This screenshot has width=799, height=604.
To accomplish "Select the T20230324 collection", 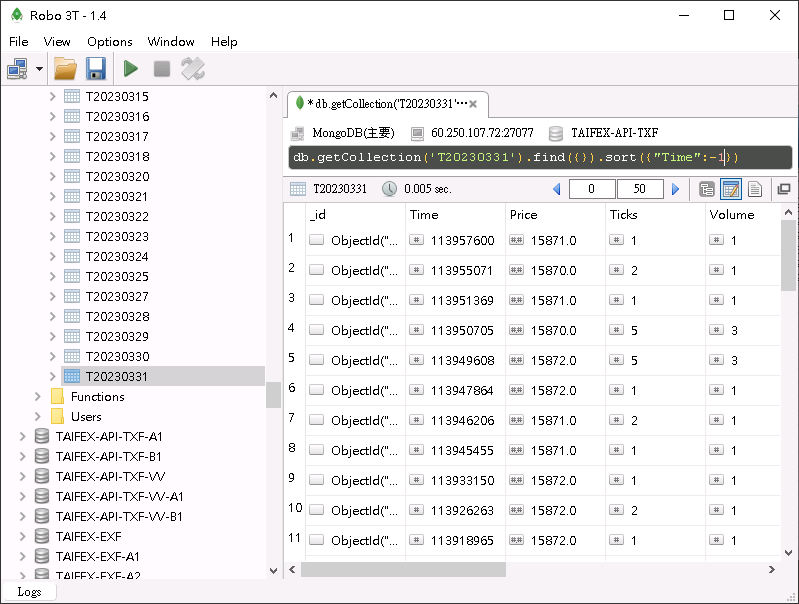I will 117,256.
